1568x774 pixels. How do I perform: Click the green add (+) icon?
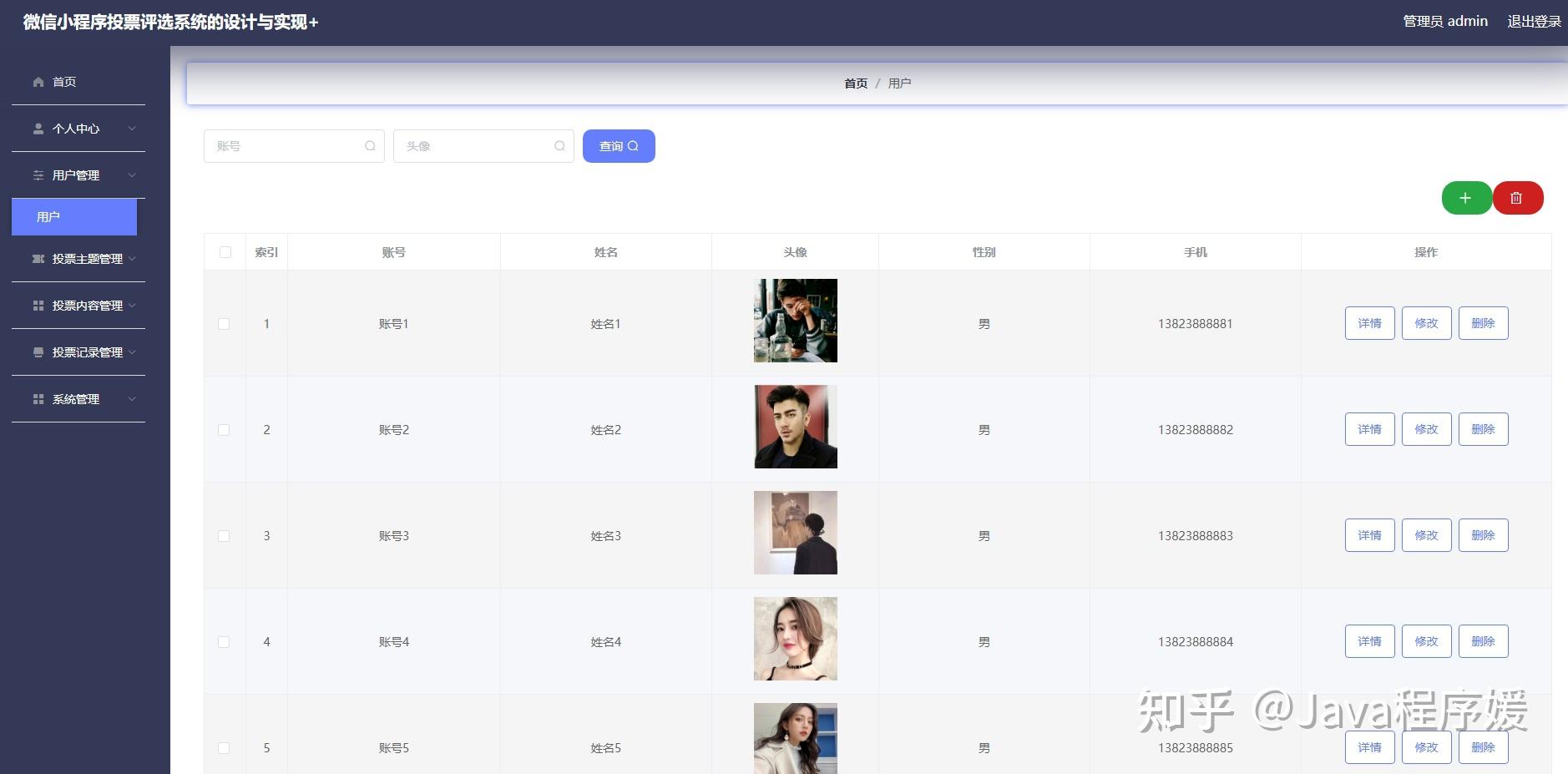tap(1466, 198)
